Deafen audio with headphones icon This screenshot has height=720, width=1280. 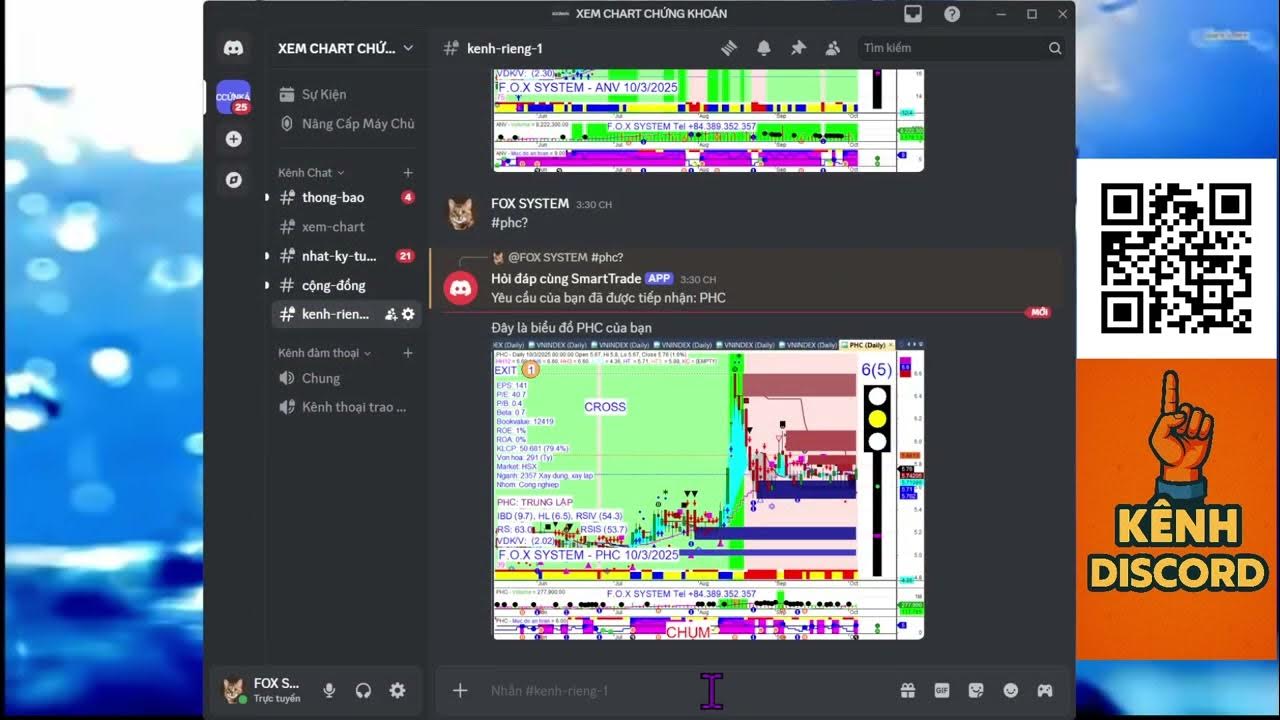click(363, 690)
